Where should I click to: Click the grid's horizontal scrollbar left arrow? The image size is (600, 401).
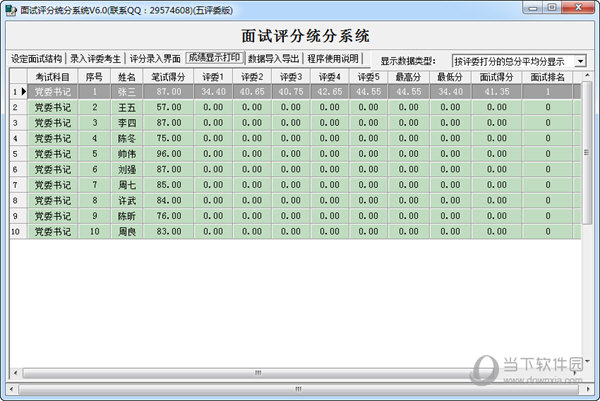(x=14, y=372)
